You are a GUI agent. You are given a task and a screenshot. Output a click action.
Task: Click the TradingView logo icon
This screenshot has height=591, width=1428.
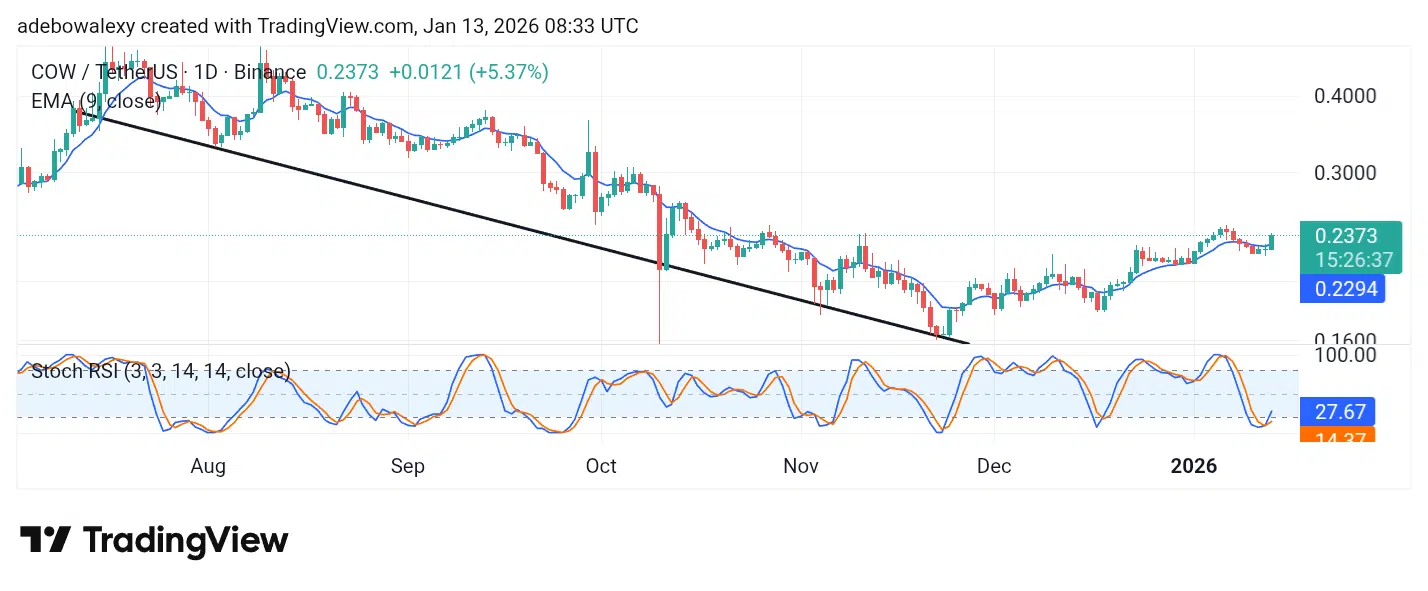pyautogui.click(x=45, y=540)
